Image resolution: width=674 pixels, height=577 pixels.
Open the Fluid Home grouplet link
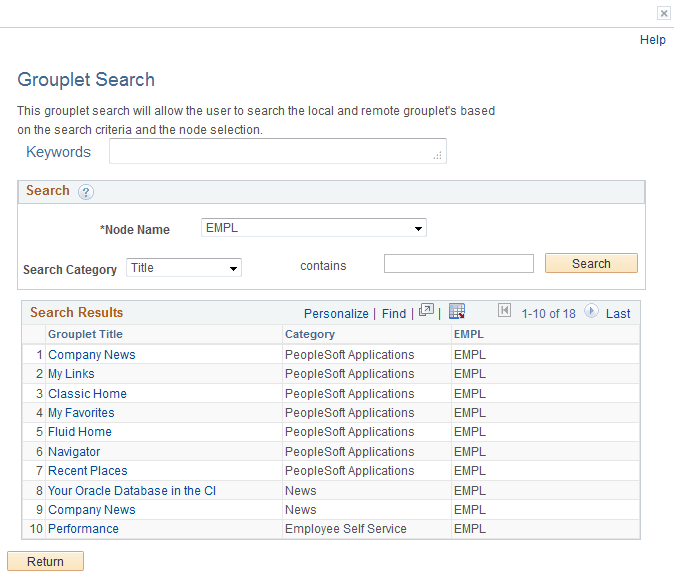pyautogui.click(x=80, y=432)
